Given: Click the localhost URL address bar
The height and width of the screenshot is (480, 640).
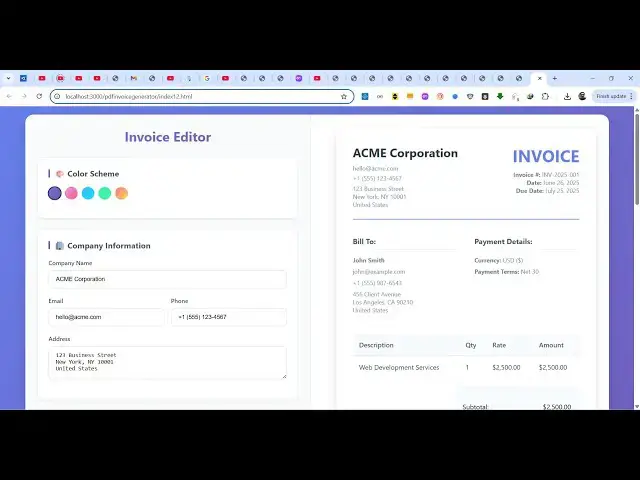Looking at the screenshot, I should point(202,96).
